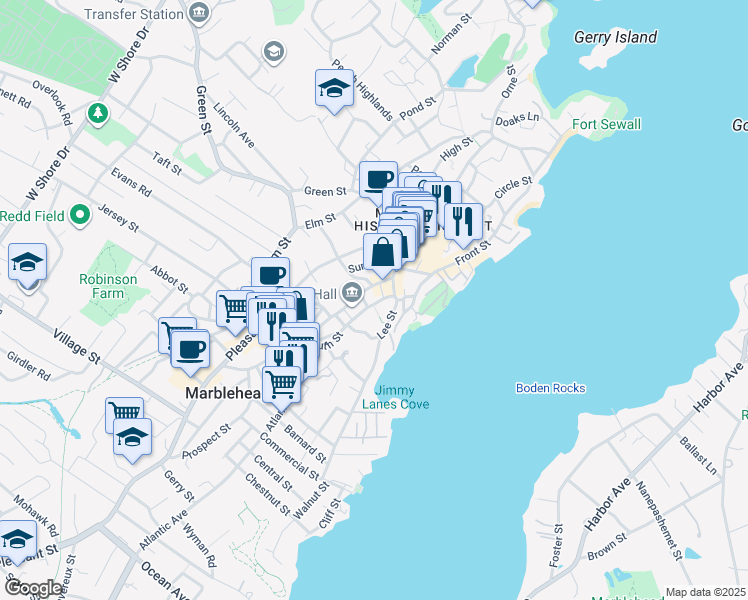The image size is (748, 600).
Task: Select the Jimmy Lanes Cove label
Action: (x=402, y=397)
